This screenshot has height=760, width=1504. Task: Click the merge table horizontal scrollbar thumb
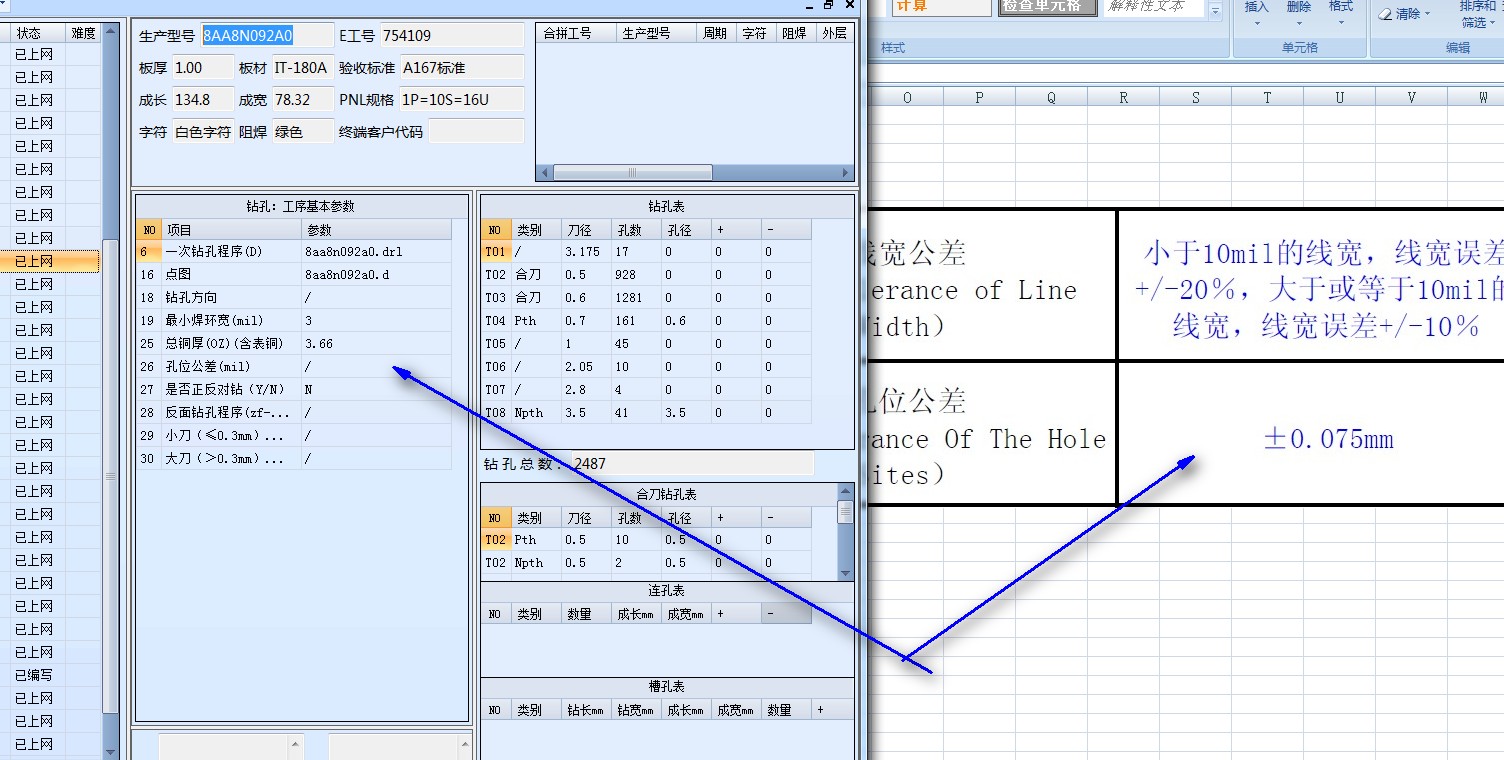coord(633,173)
